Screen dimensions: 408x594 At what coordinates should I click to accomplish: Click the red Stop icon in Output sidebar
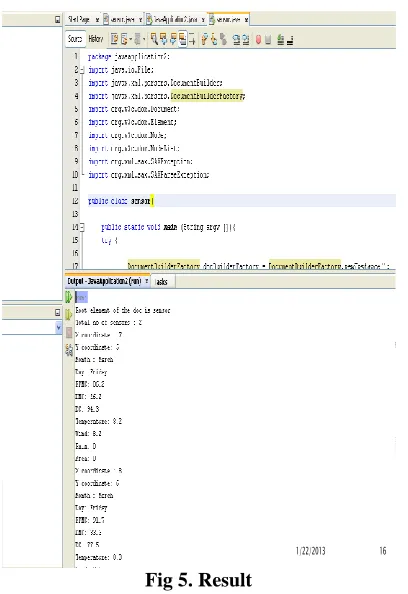click(x=69, y=333)
